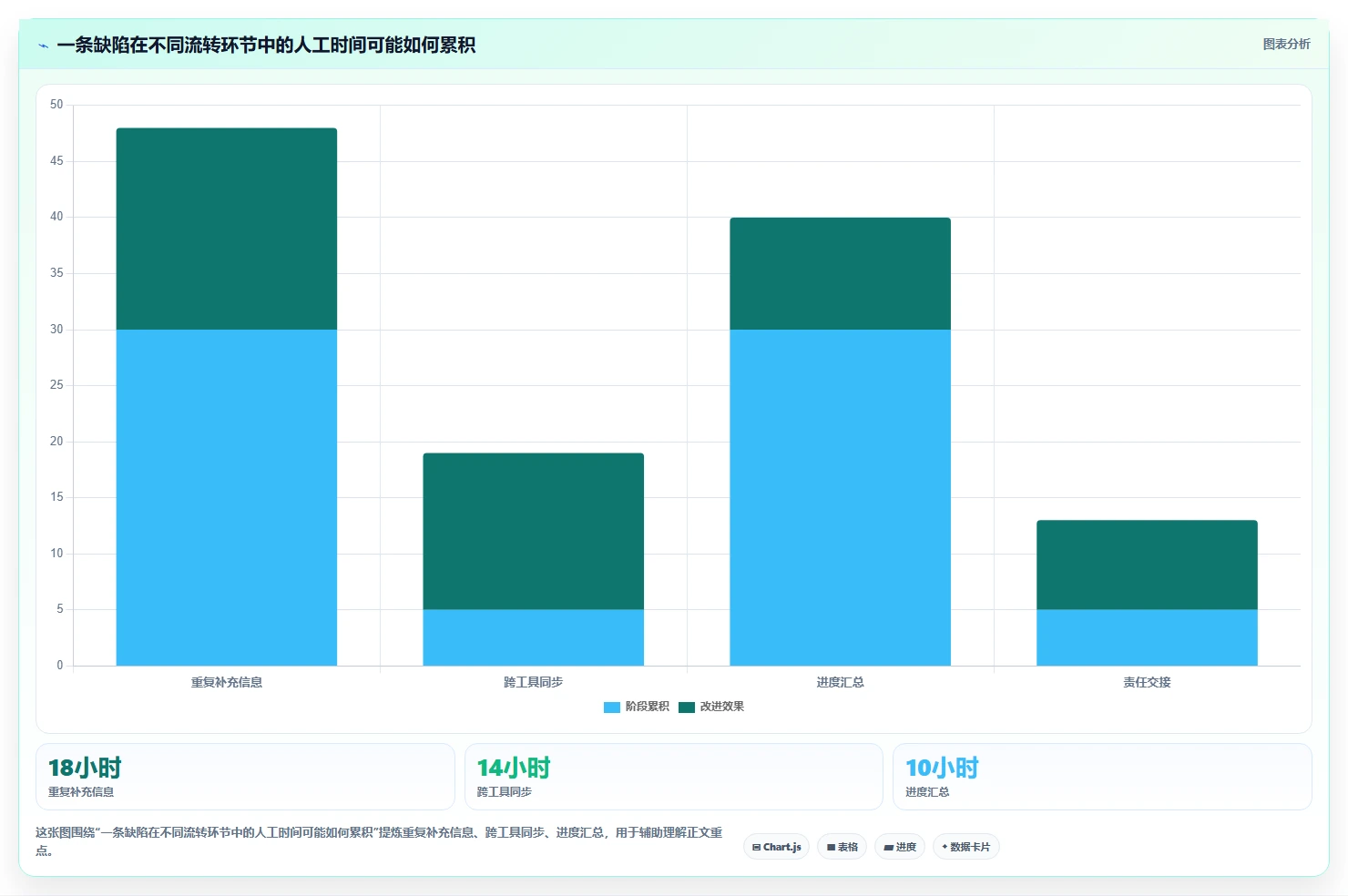This screenshot has height=896, width=1348.
Task: Click the dark green bar segment for 进度汇总
Action: coord(840,273)
